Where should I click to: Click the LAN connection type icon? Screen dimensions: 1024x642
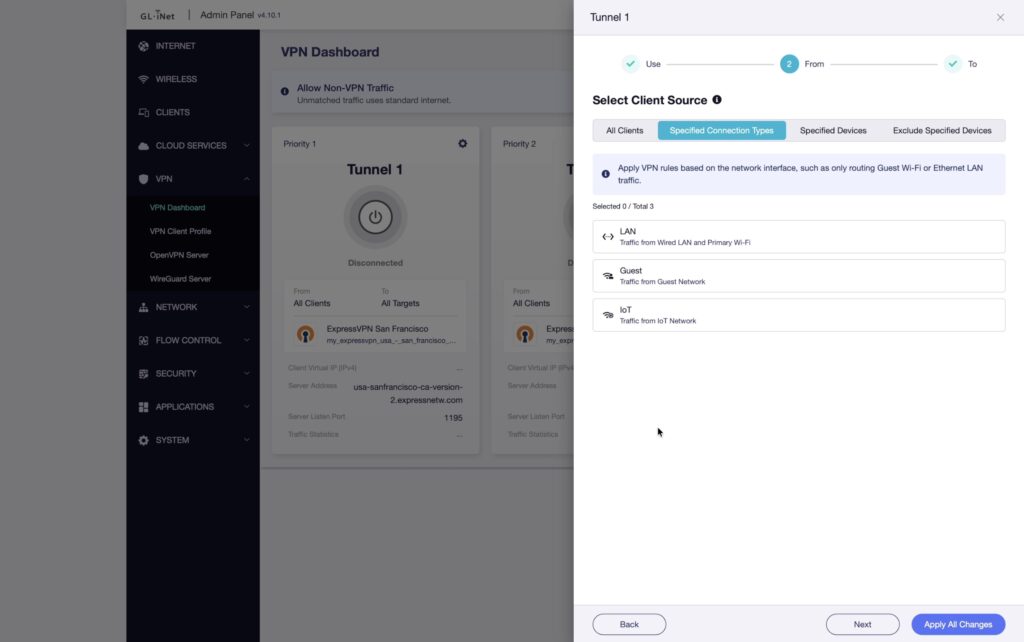click(608, 236)
